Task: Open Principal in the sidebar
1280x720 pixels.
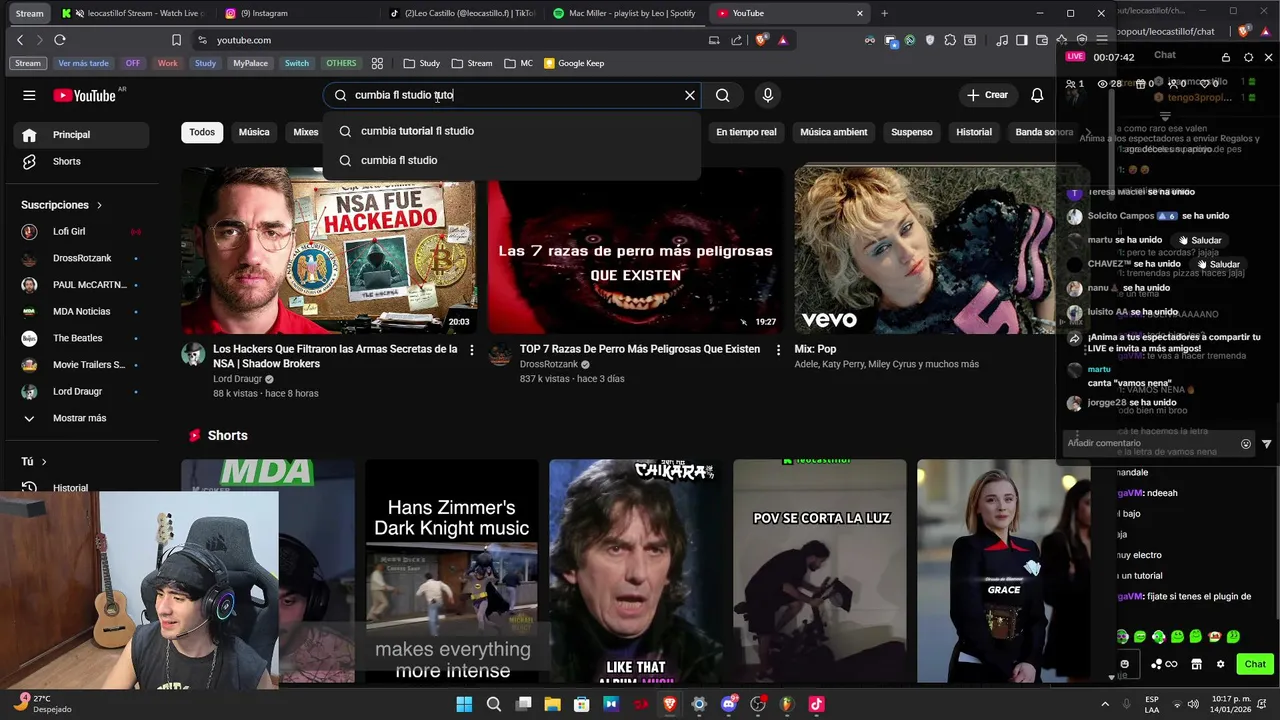Action: [82, 135]
